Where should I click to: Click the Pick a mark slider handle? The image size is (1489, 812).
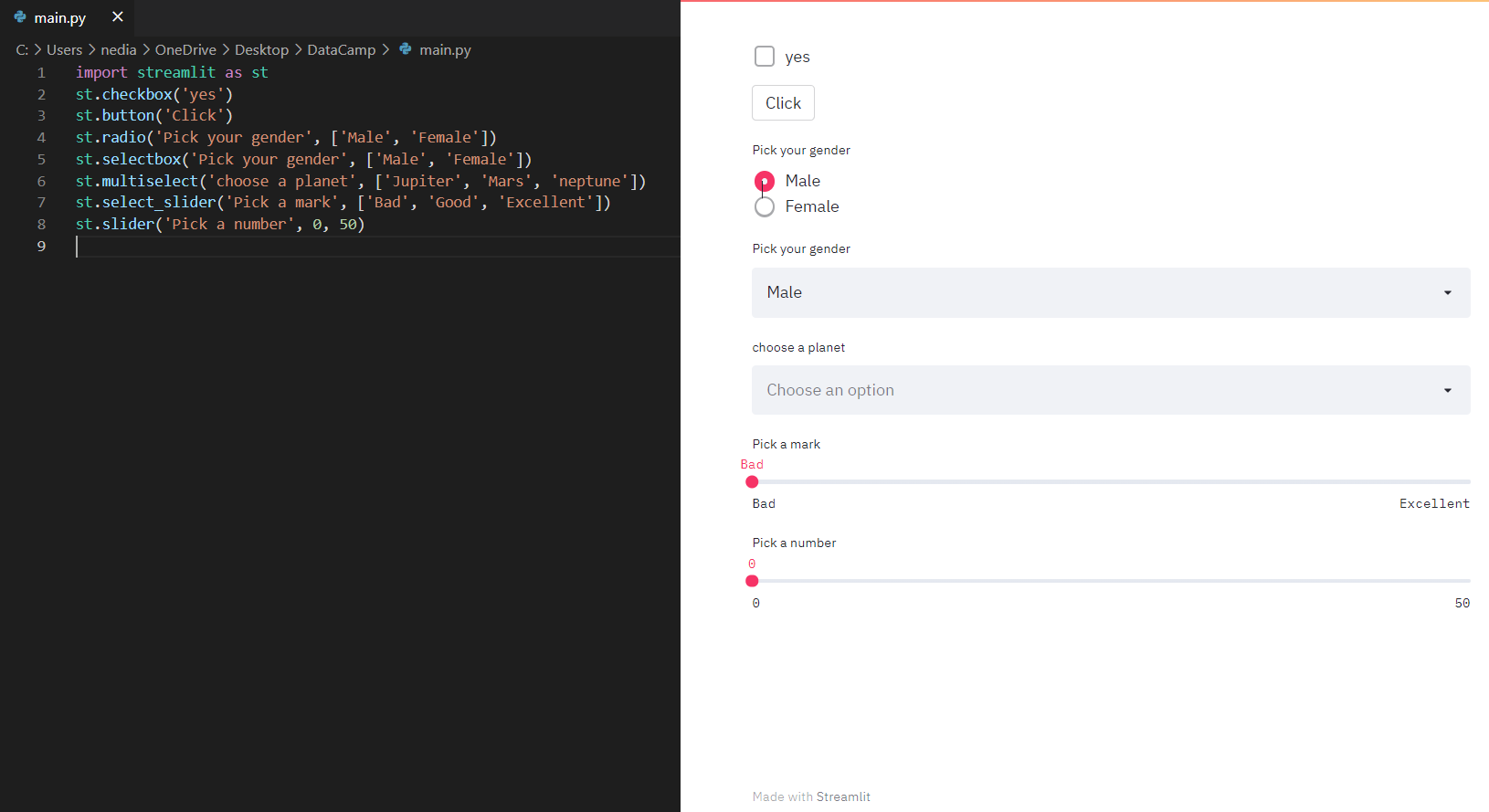752,482
